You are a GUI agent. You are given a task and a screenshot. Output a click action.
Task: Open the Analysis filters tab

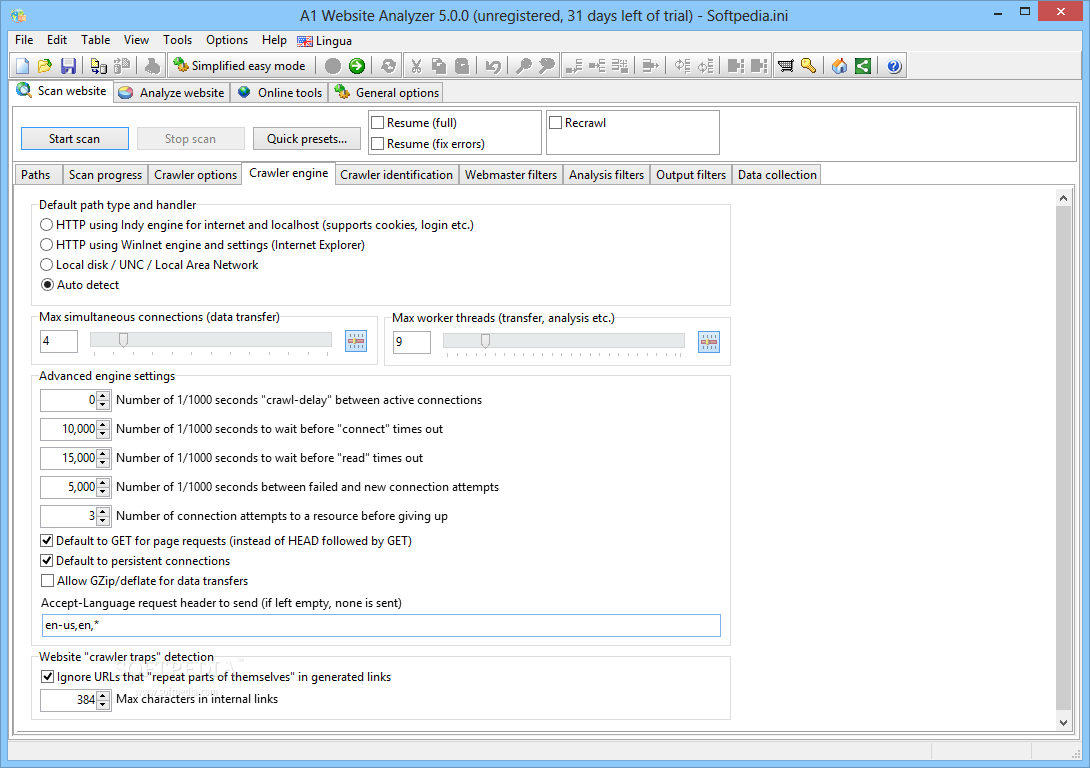tap(606, 175)
